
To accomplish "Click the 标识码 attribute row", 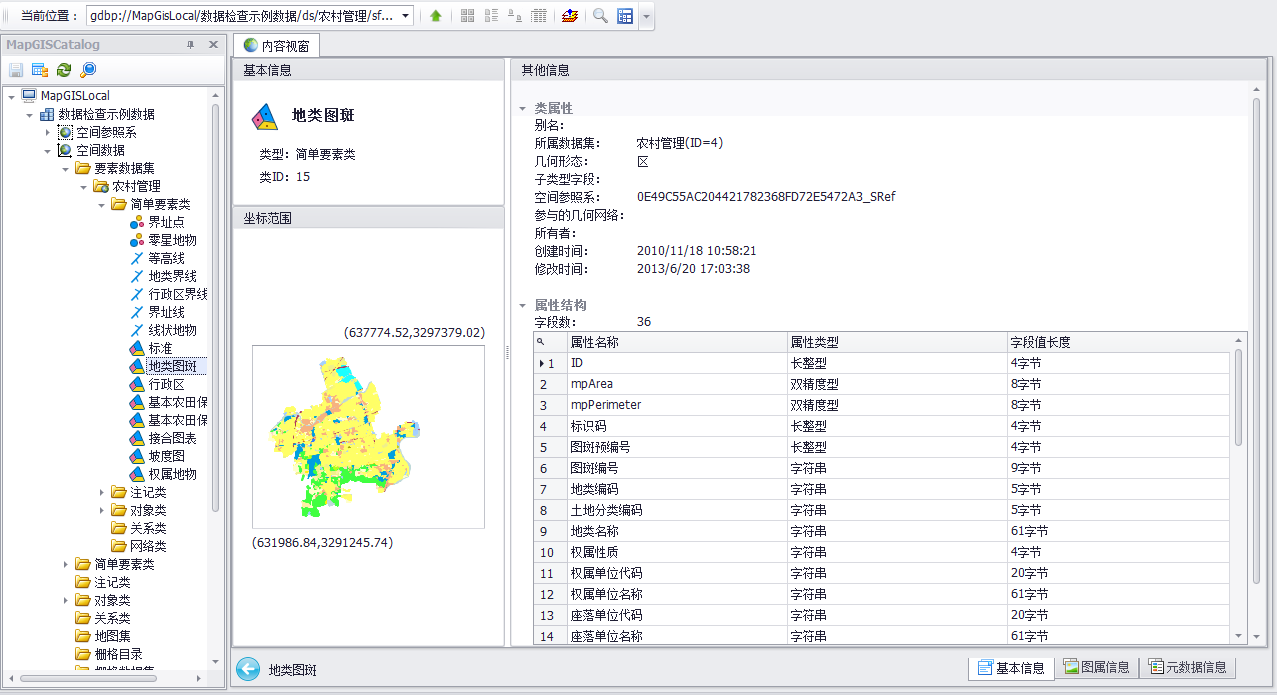I will coord(882,426).
